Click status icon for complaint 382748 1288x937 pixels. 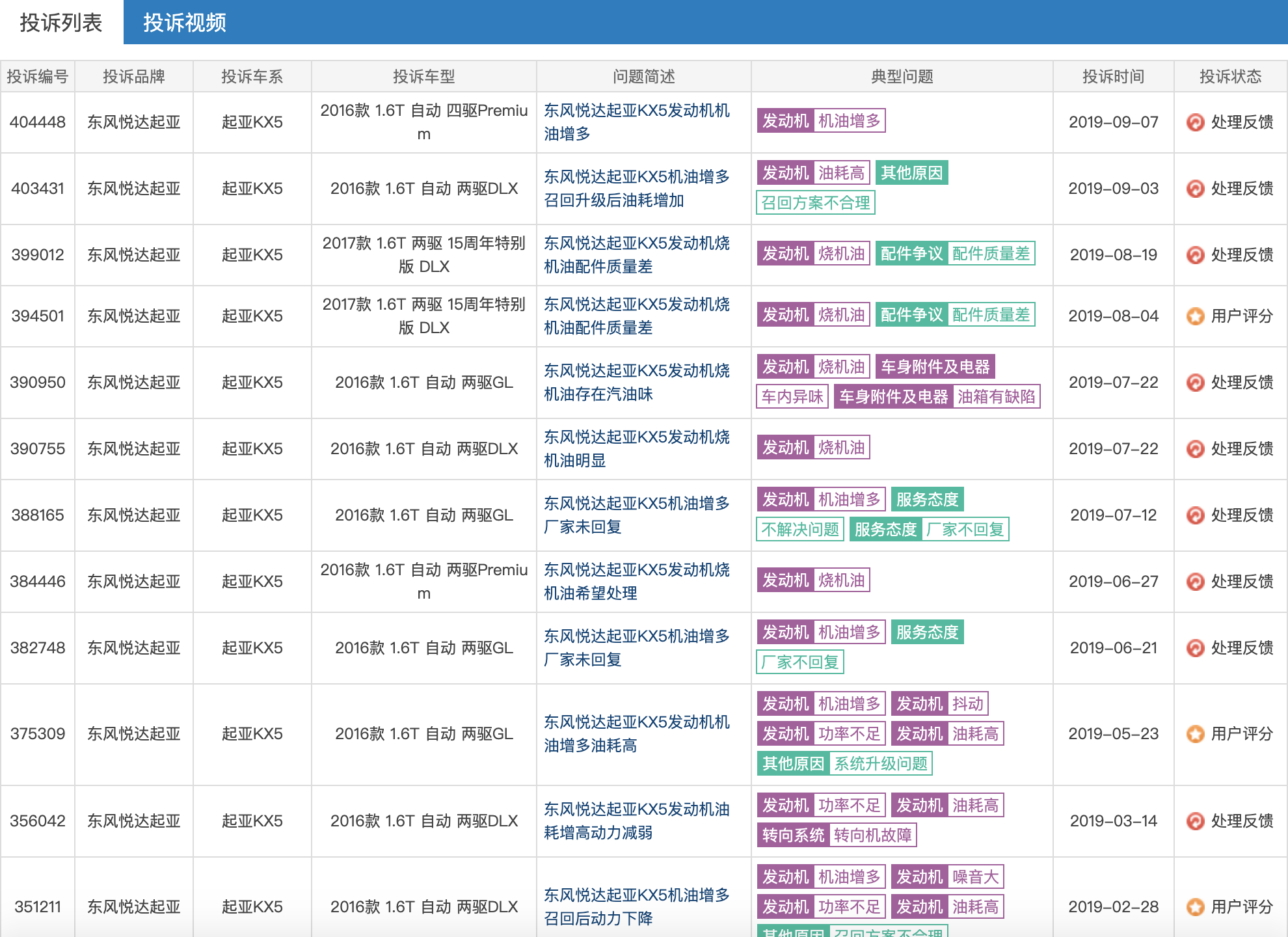point(1195,648)
